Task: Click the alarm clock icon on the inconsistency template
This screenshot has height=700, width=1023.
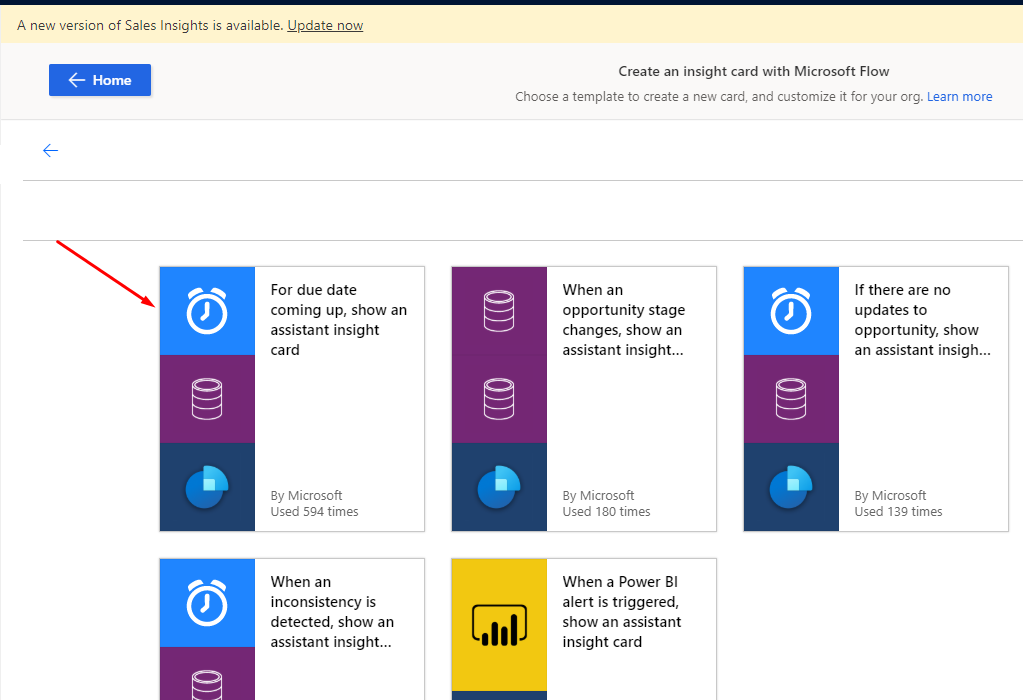Action: (x=207, y=603)
